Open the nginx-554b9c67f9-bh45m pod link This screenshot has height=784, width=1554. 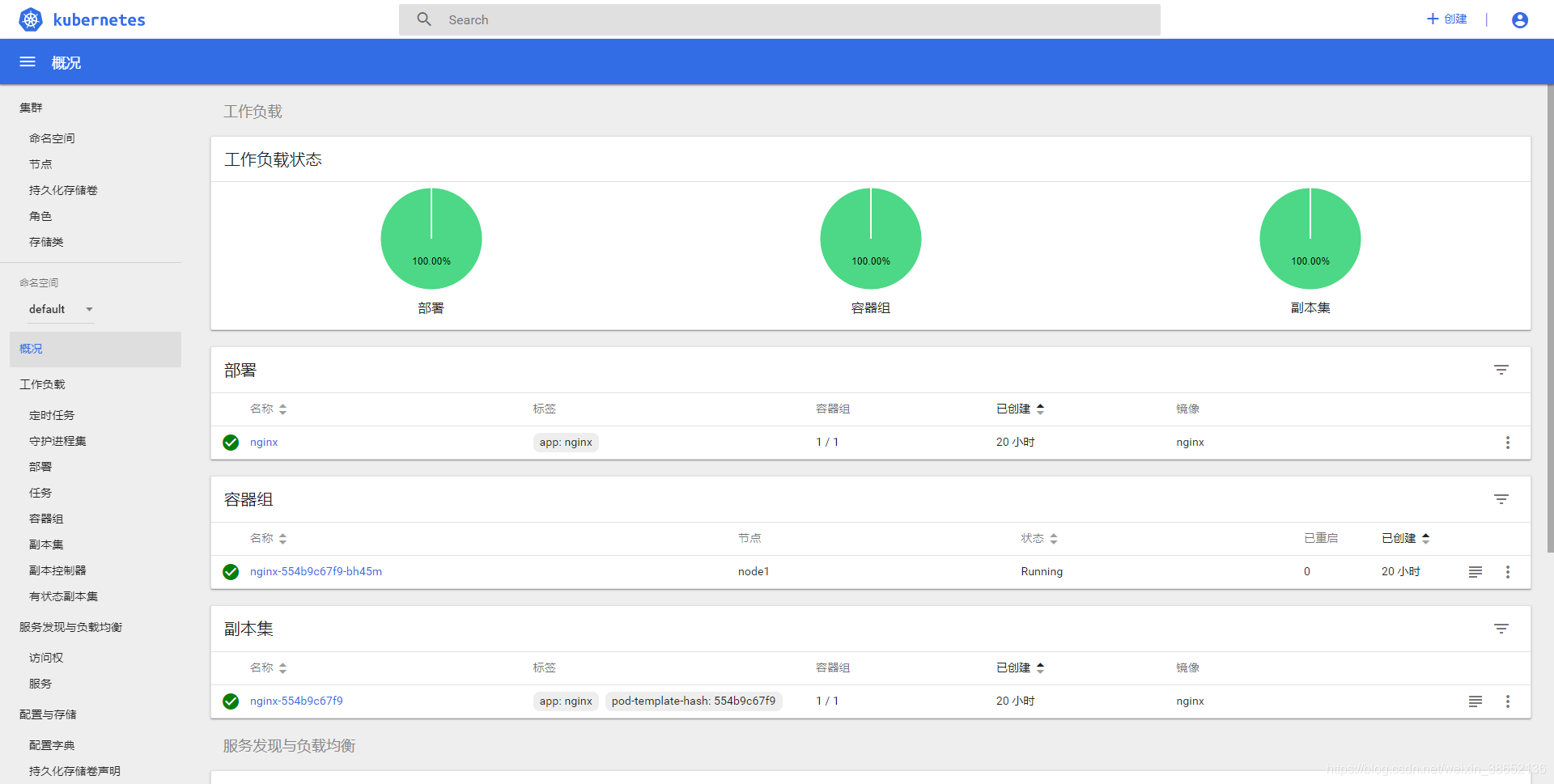click(x=316, y=572)
